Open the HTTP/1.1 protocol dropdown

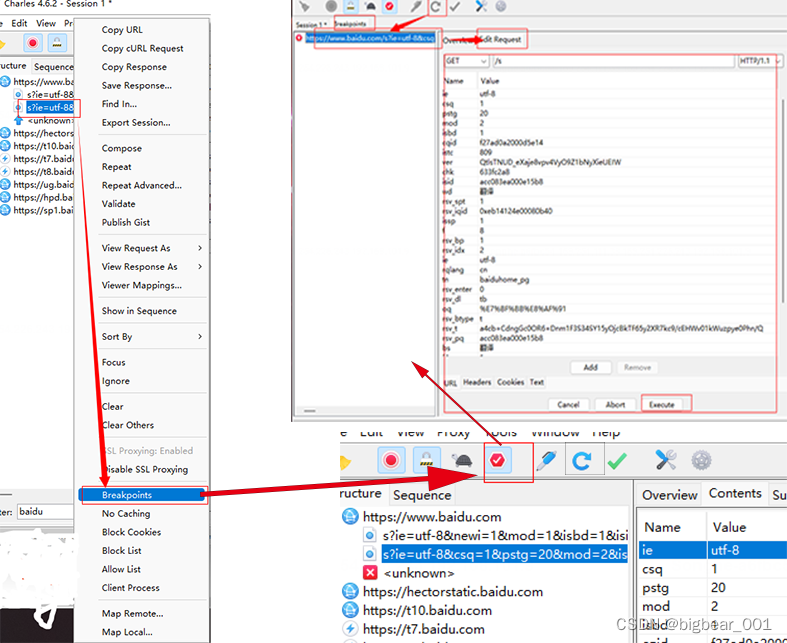pos(759,61)
